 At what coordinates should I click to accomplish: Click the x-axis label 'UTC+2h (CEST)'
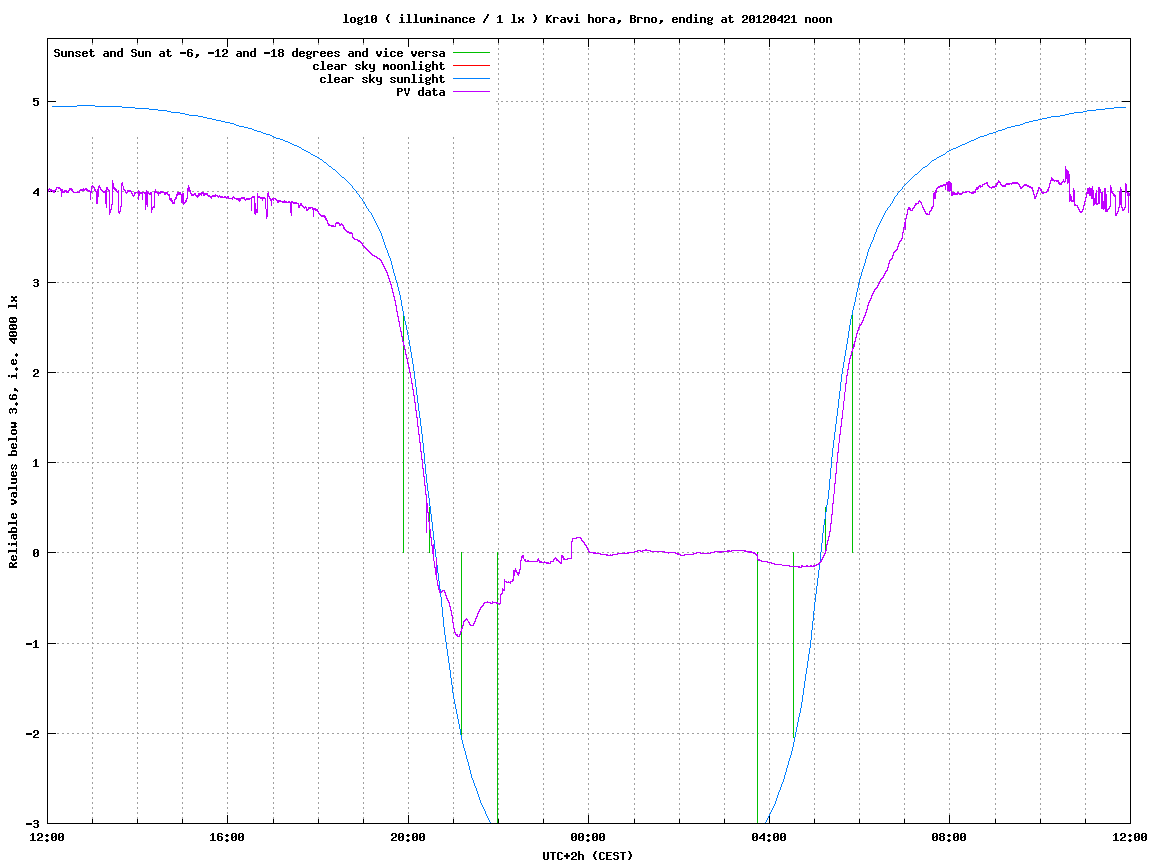tap(587, 856)
